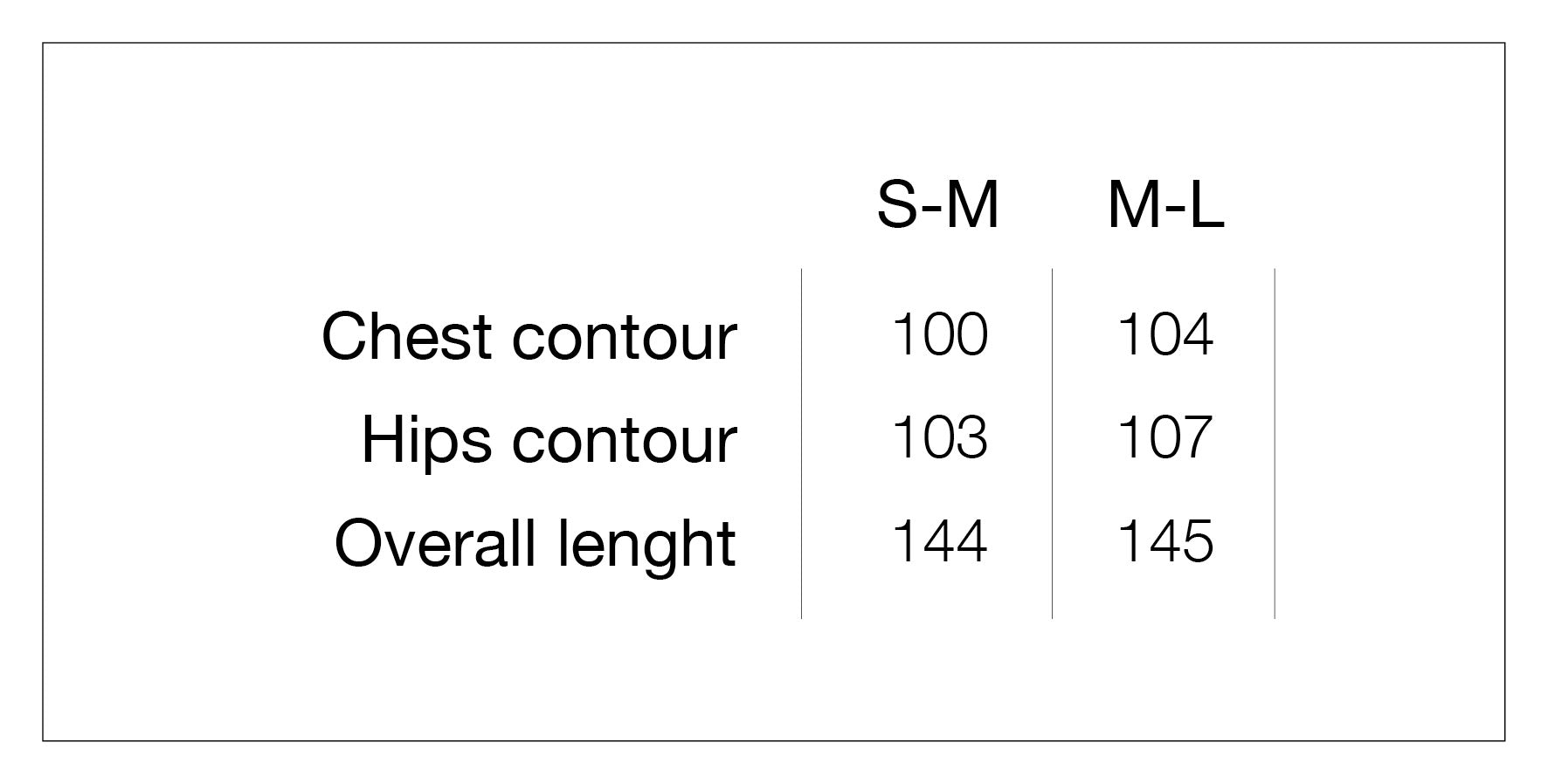Click the letter M in M-L header
This screenshot has height=784, width=1548.
pos(1136,206)
